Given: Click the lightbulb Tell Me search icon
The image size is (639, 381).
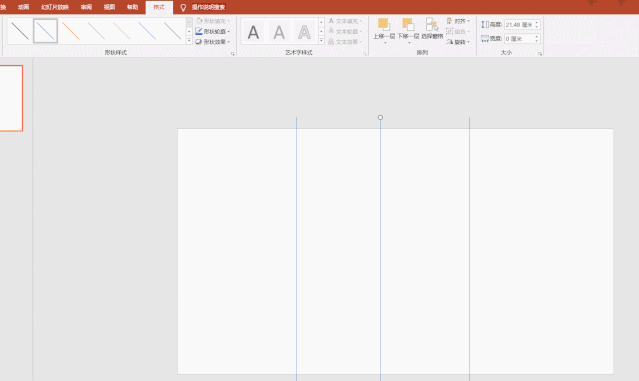Looking at the screenshot, I should [x=183, y=7].
